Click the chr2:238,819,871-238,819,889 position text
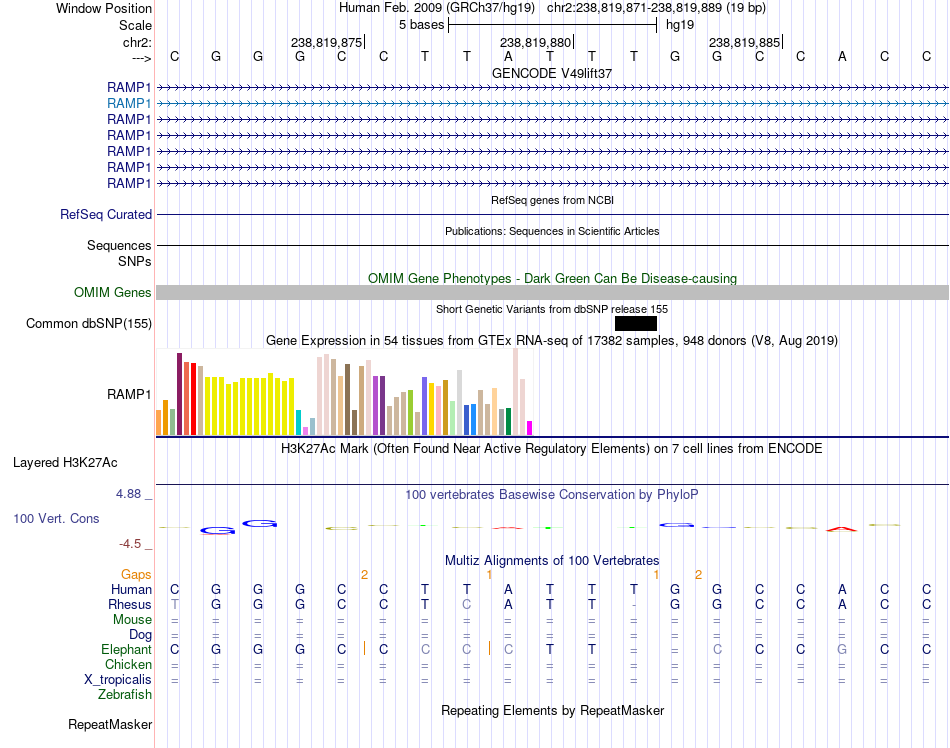Viewport: 950px width, 748px height. click(x=656, y=8)
